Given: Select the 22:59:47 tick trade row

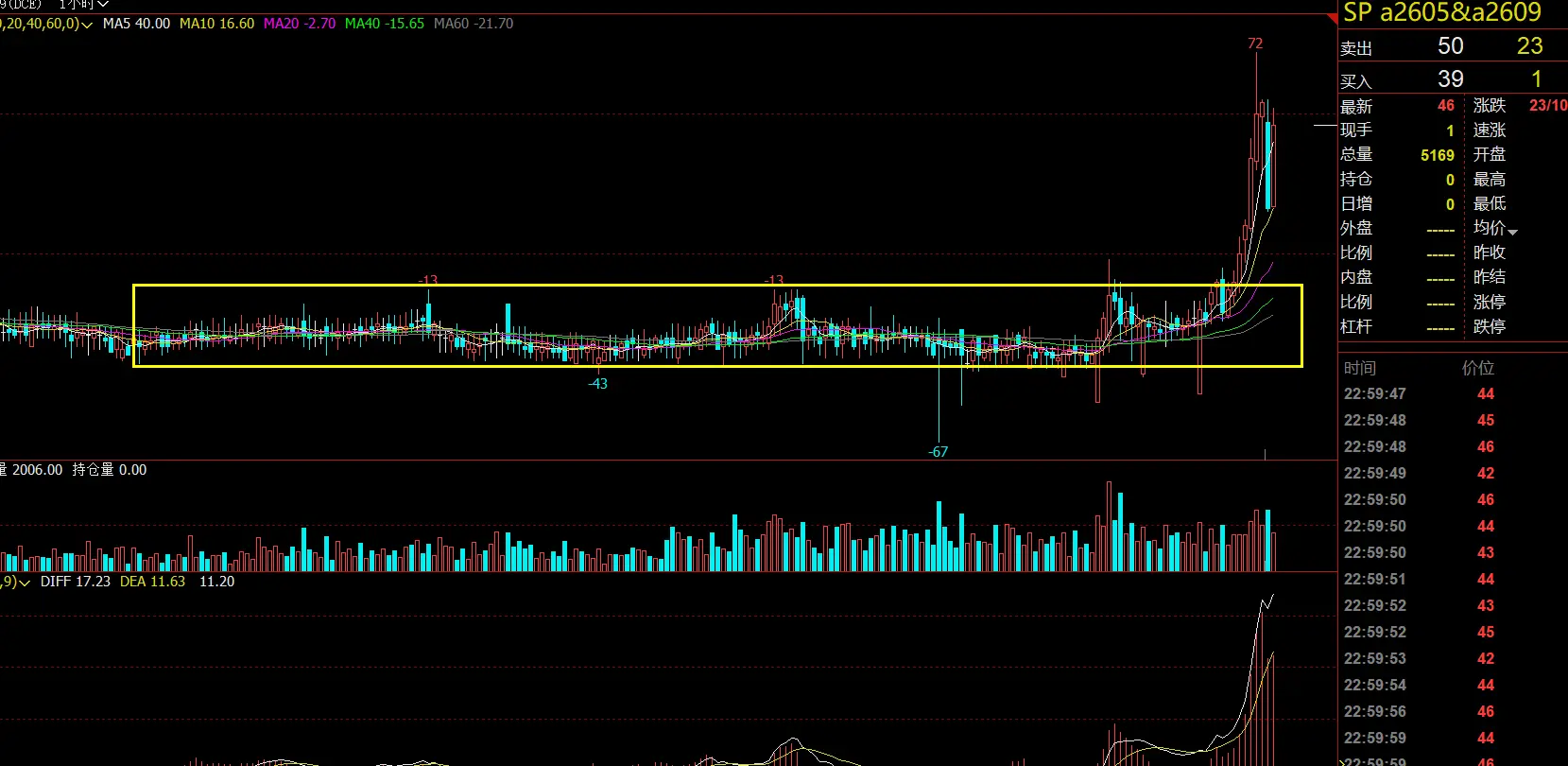Looking at the screenshot, I should coord(1418,394).
